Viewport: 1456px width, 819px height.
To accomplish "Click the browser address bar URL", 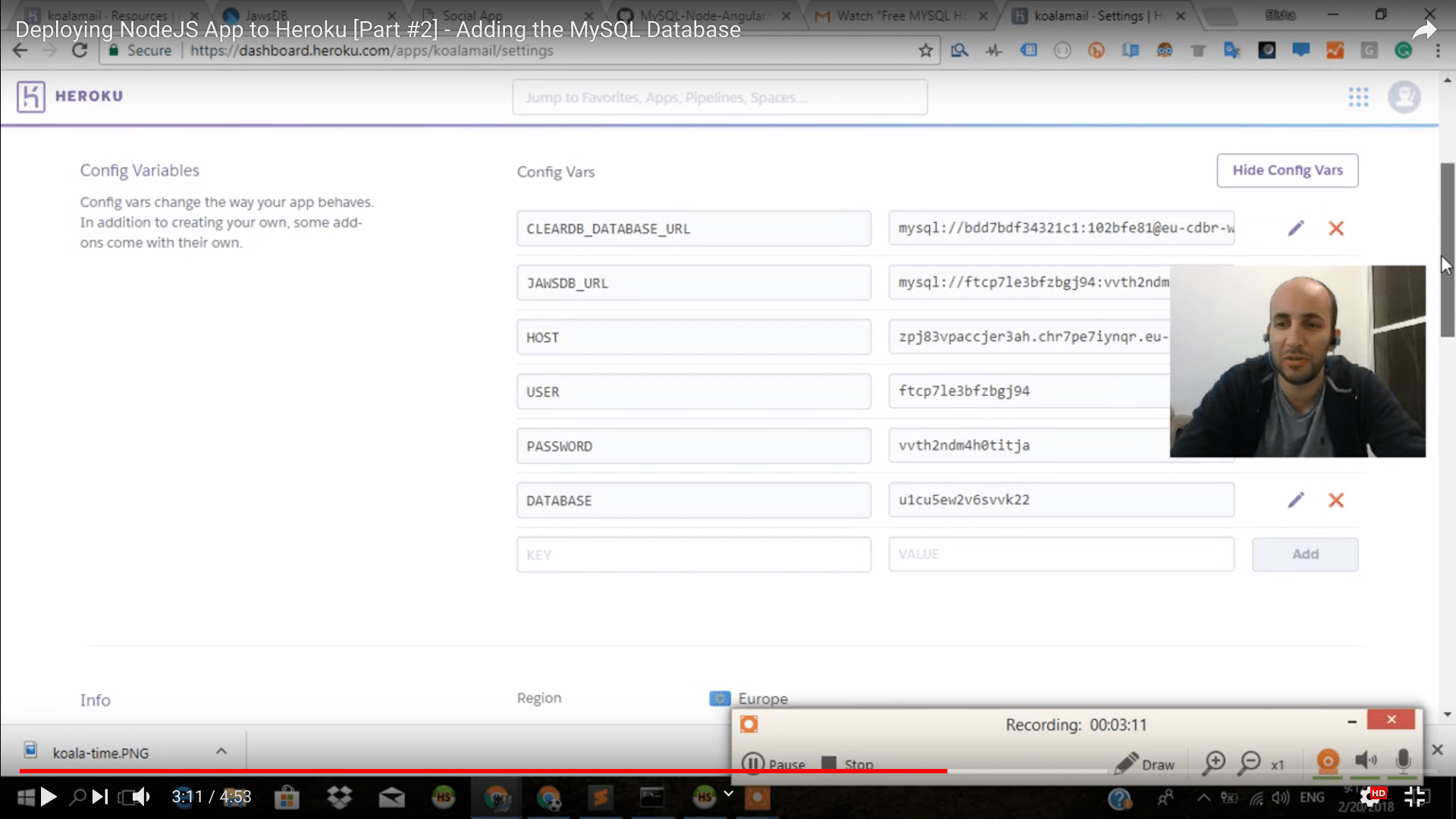I will [372, 51].
